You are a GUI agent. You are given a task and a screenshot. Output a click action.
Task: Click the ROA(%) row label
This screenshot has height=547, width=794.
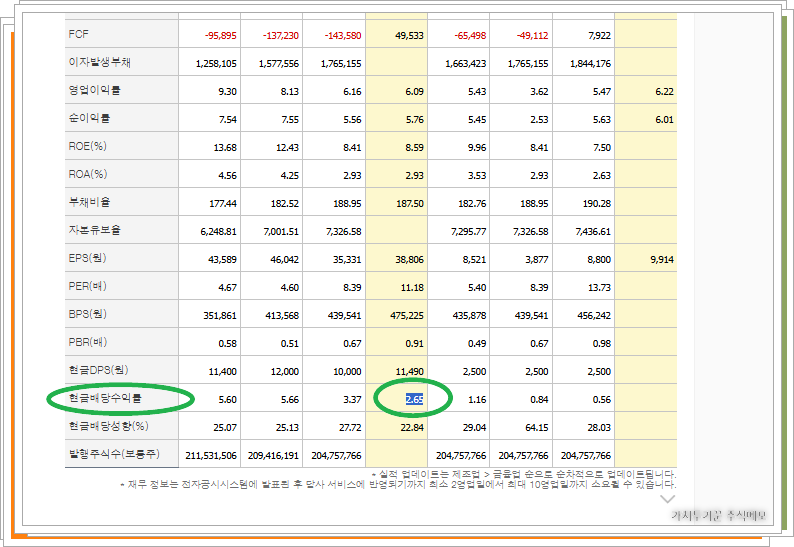click(x=88, y=174)
